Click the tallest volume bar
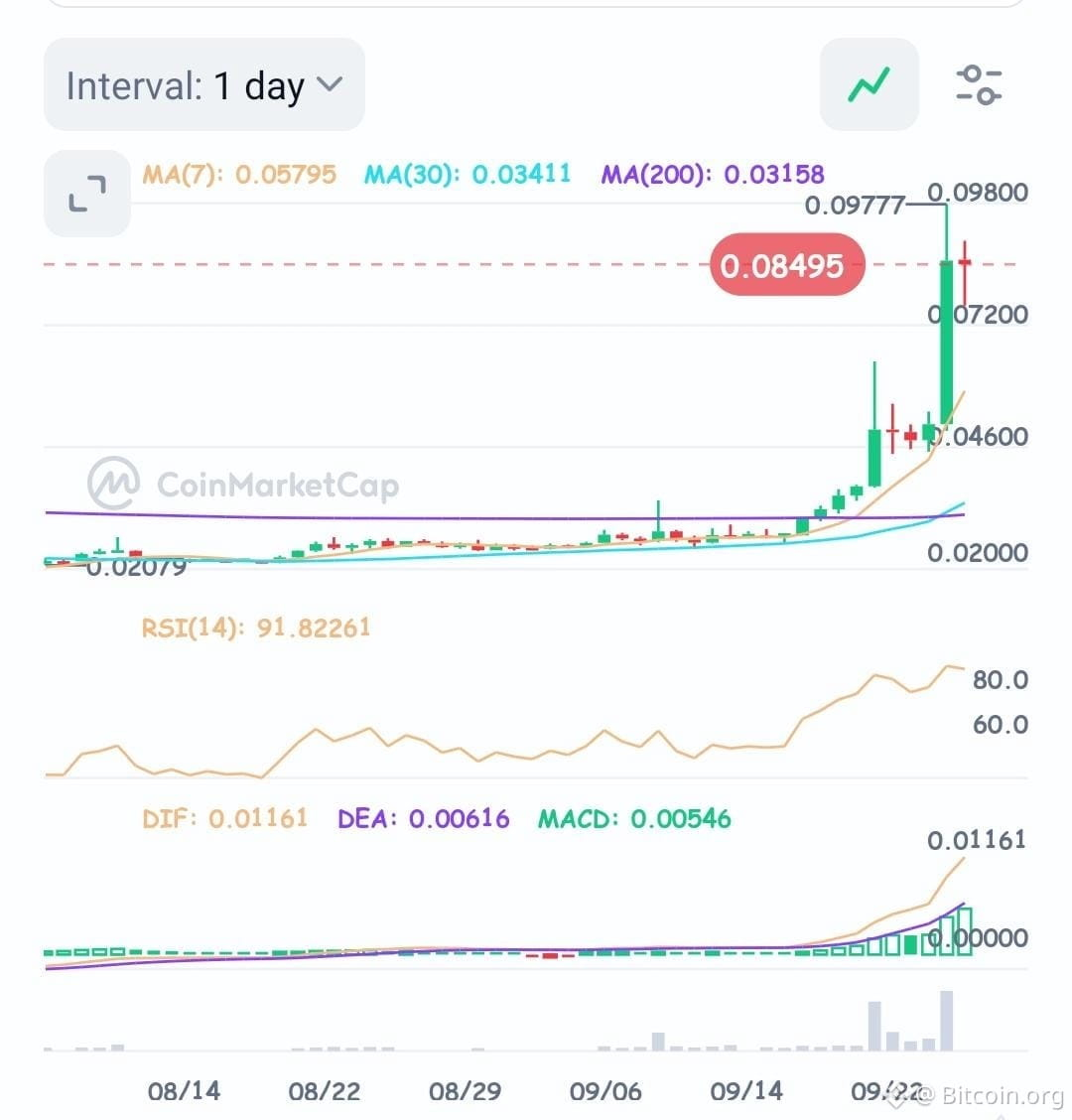 946,1021
